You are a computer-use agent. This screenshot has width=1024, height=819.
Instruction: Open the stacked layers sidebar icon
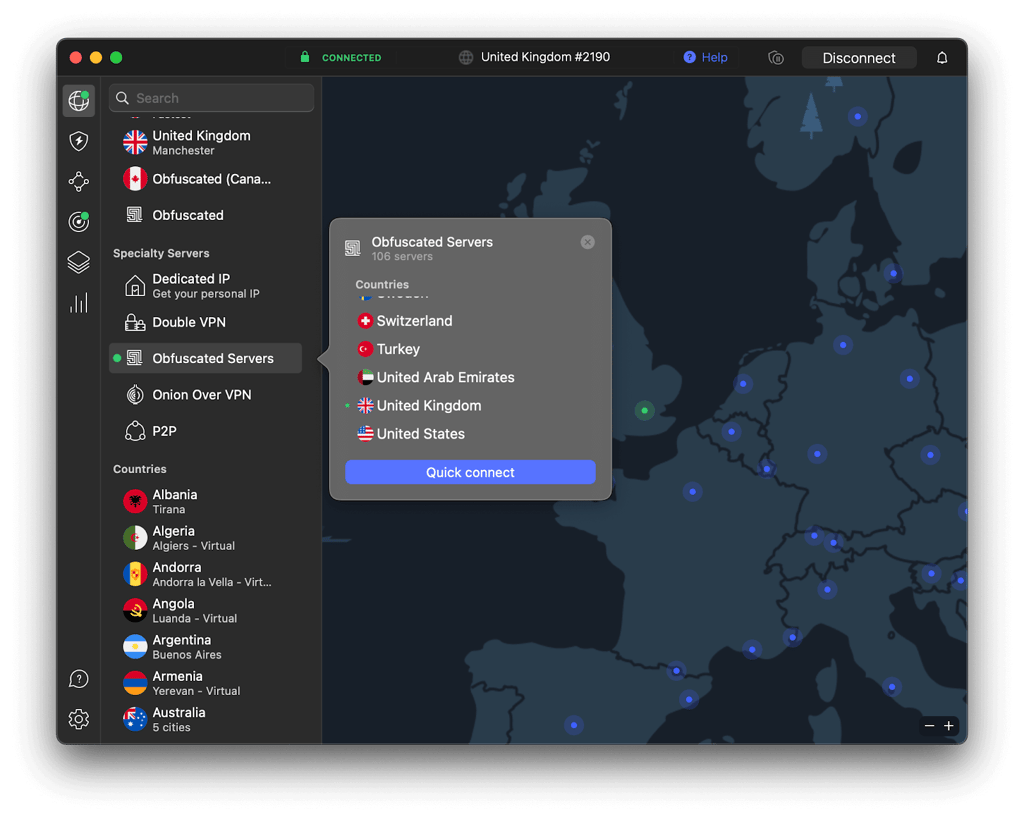tap(78, 263)
